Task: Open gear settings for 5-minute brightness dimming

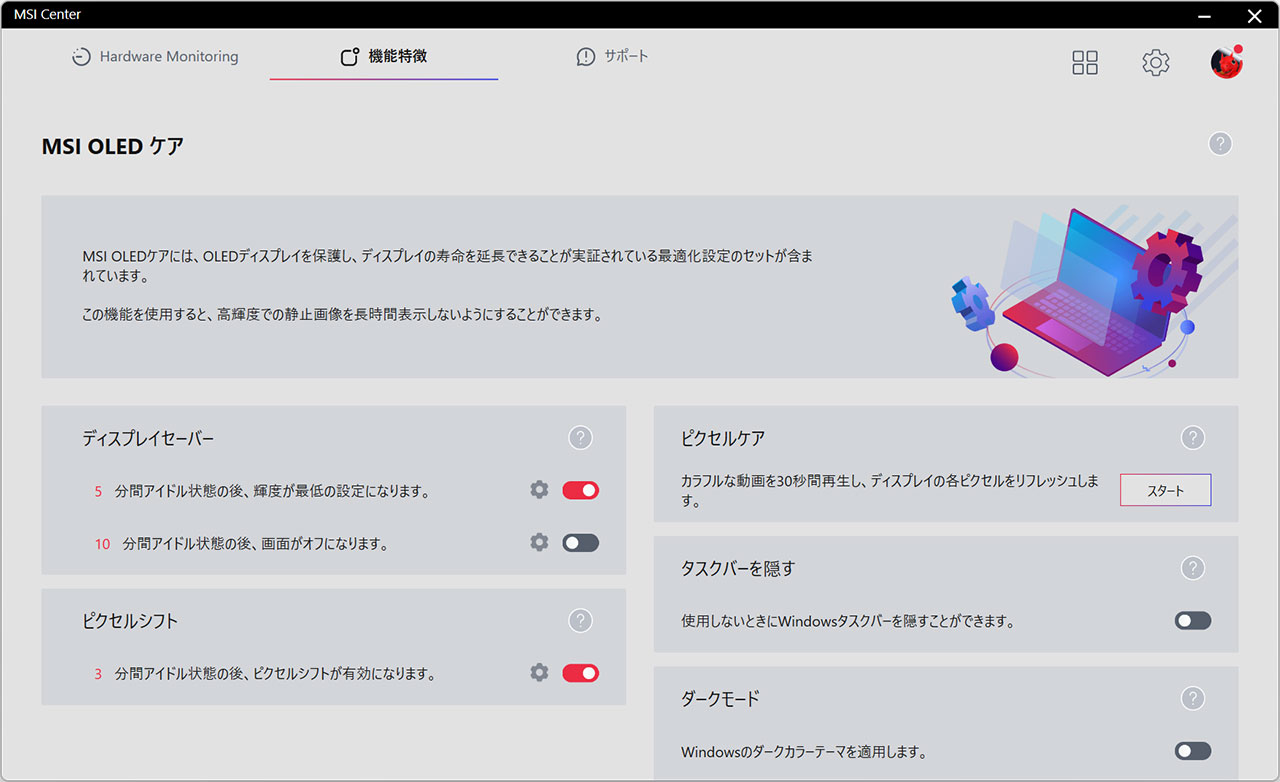Action: tap(539, 490)
